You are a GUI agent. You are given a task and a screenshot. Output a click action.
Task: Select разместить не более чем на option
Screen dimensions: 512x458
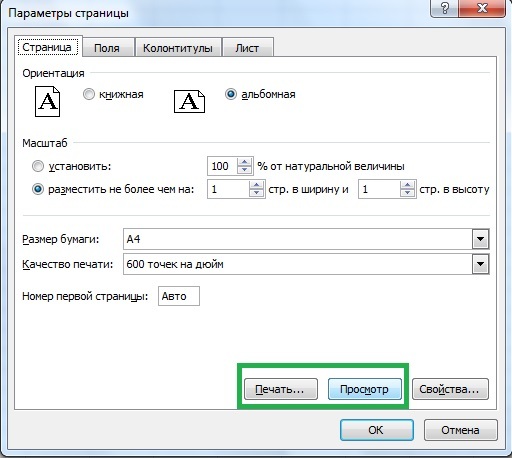(x=38, y=189)
